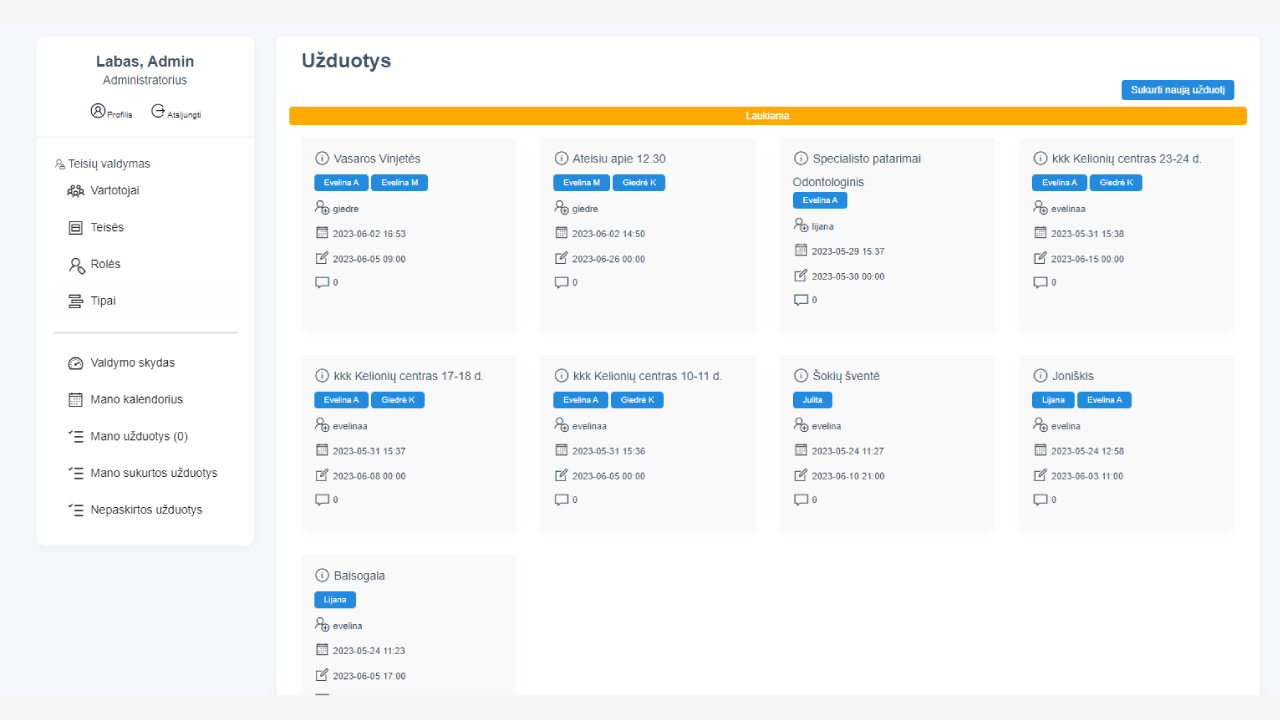Image resolution: width=1280 pixels, height=720 pixels.
Task: Click Lijana tag on Baisogala card
Action: [x=334, y=600]
